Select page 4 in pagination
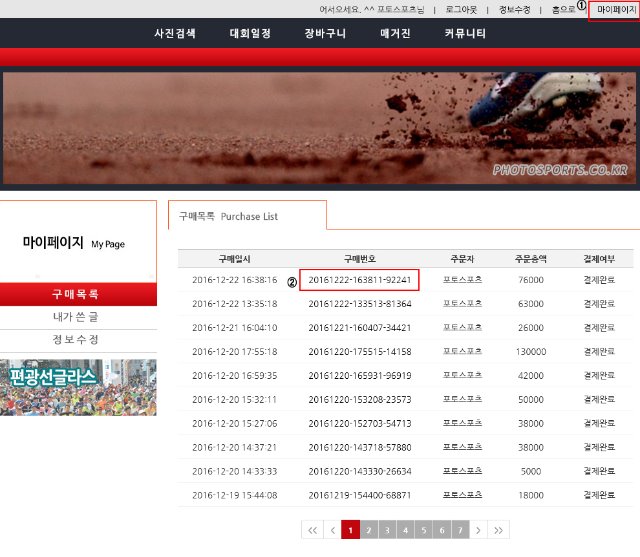The image size is (640, 557). 405,530
